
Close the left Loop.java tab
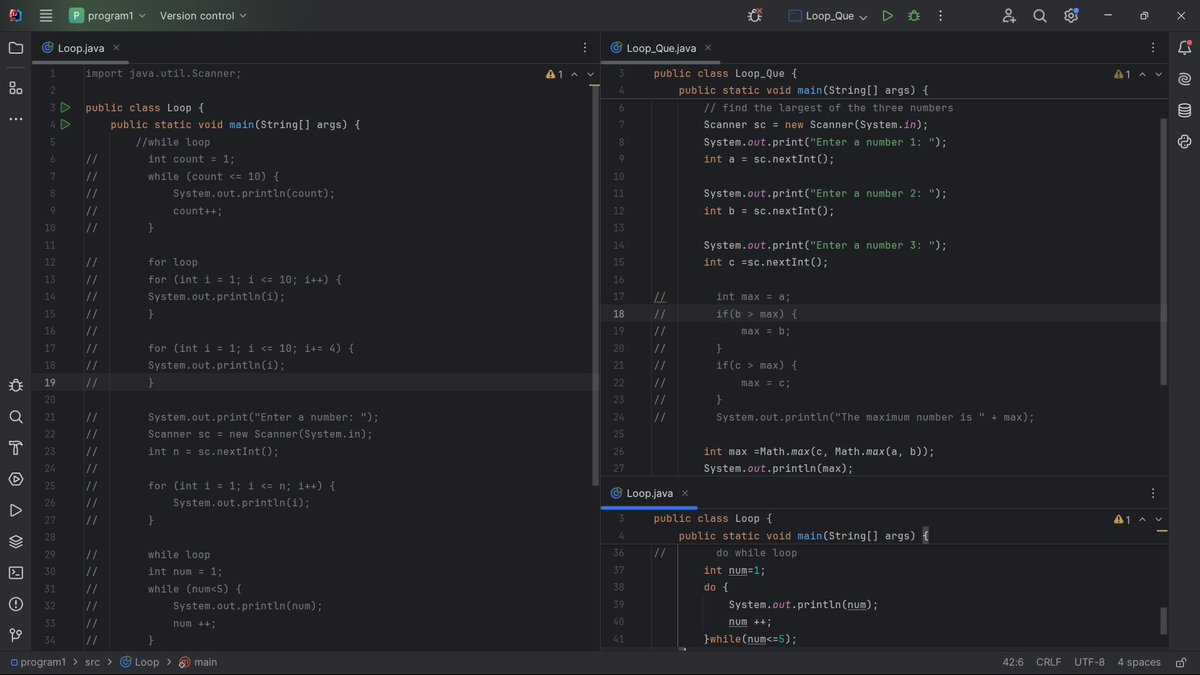(116, 48)
